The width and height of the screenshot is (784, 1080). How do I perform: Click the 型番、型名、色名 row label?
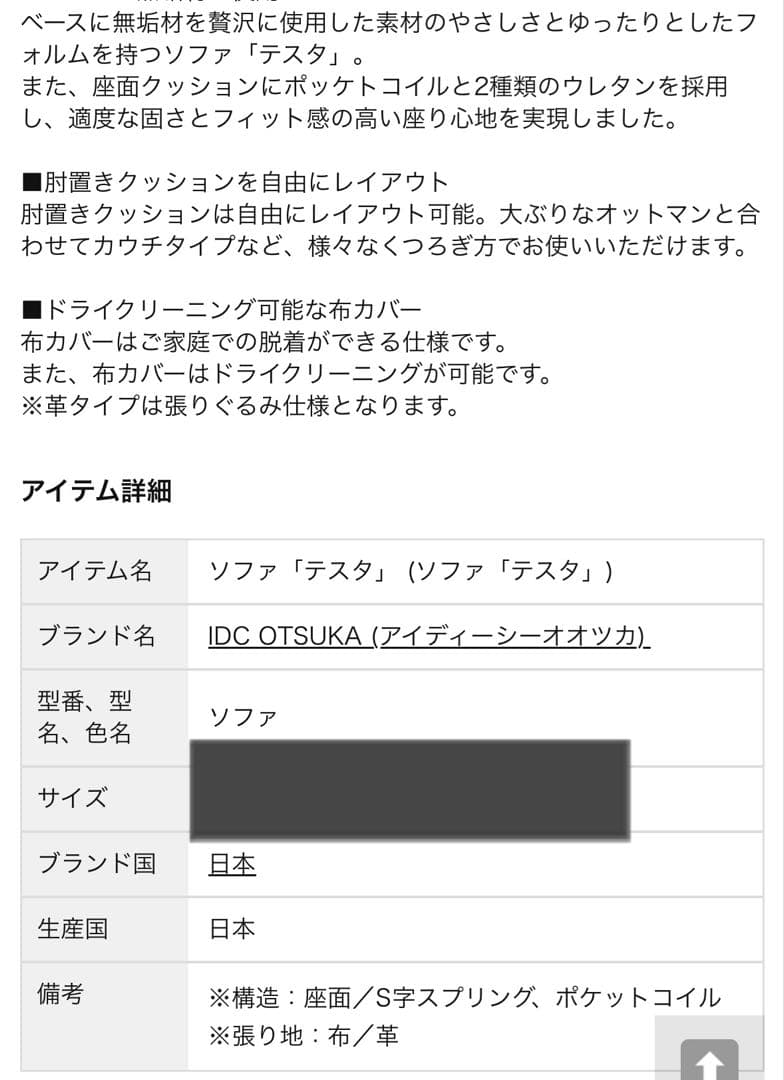[x=85, y=717]
